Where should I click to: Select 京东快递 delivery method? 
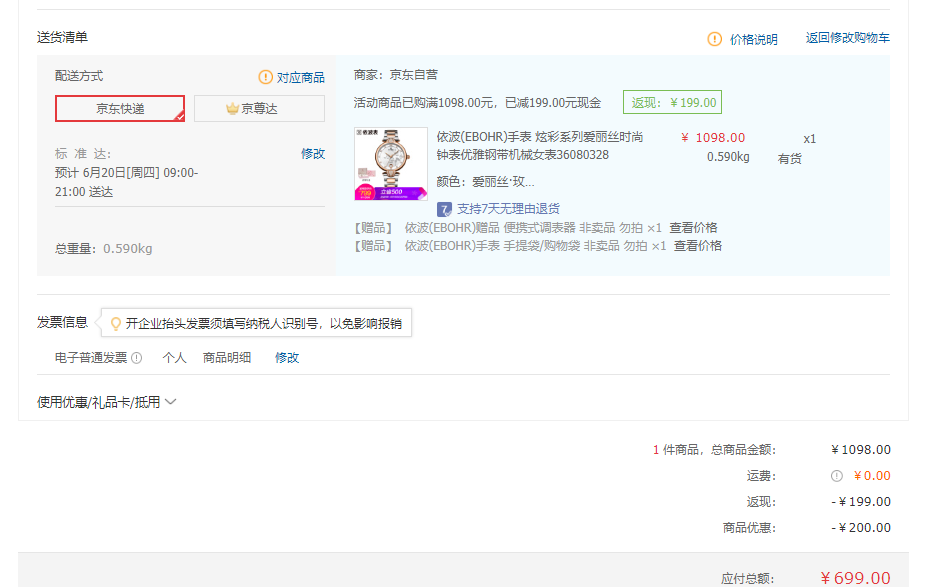tap(120, 109)
